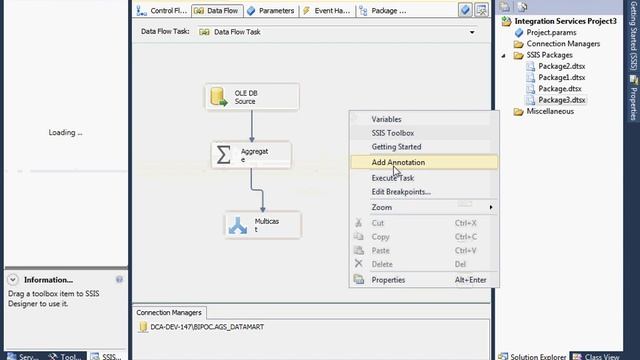
Task: Switch to the SSIS Toolbox bottom tab
Action: click(106, 356)
